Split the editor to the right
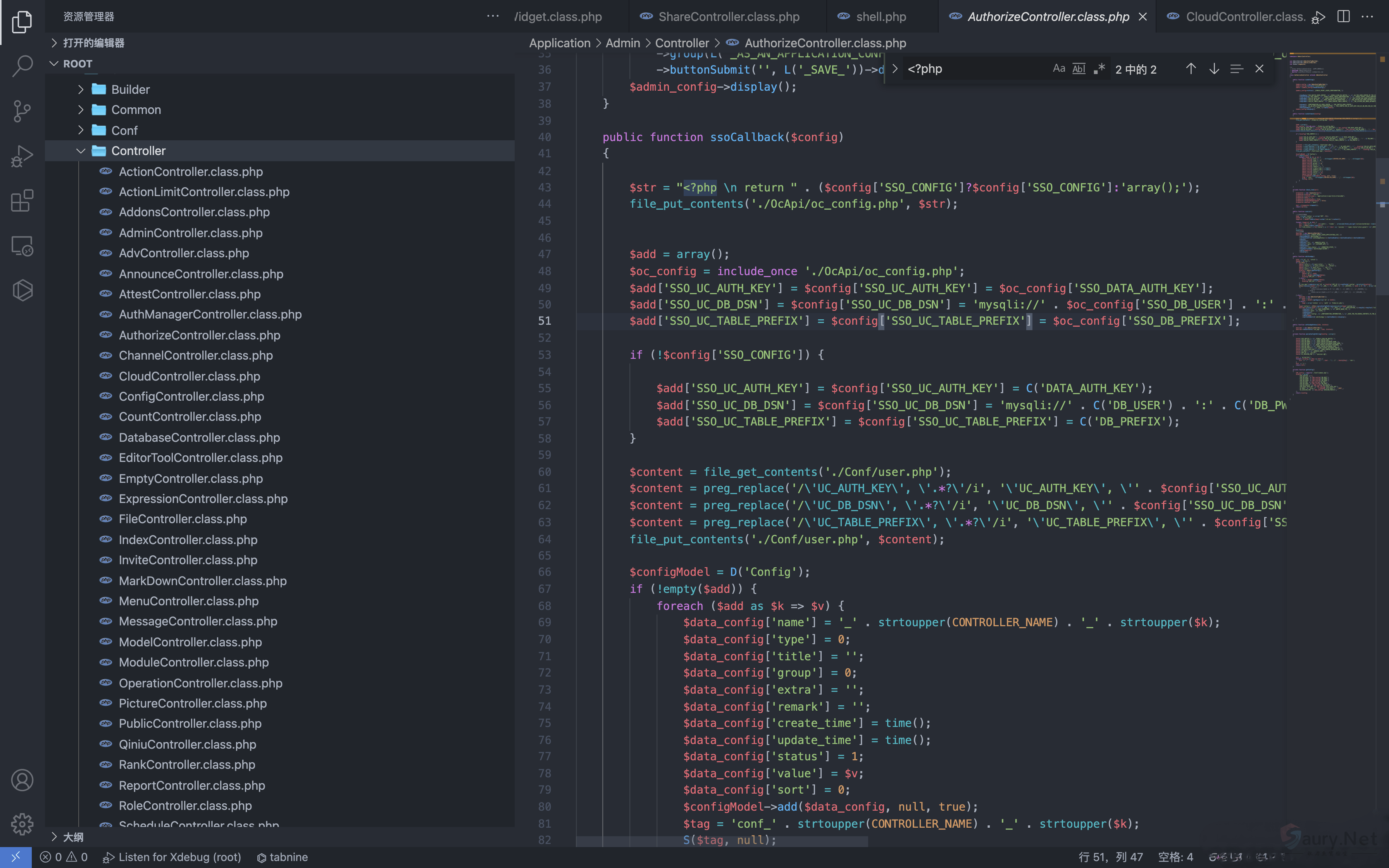Viewport: 1389px width, 868px height. 1343,17
